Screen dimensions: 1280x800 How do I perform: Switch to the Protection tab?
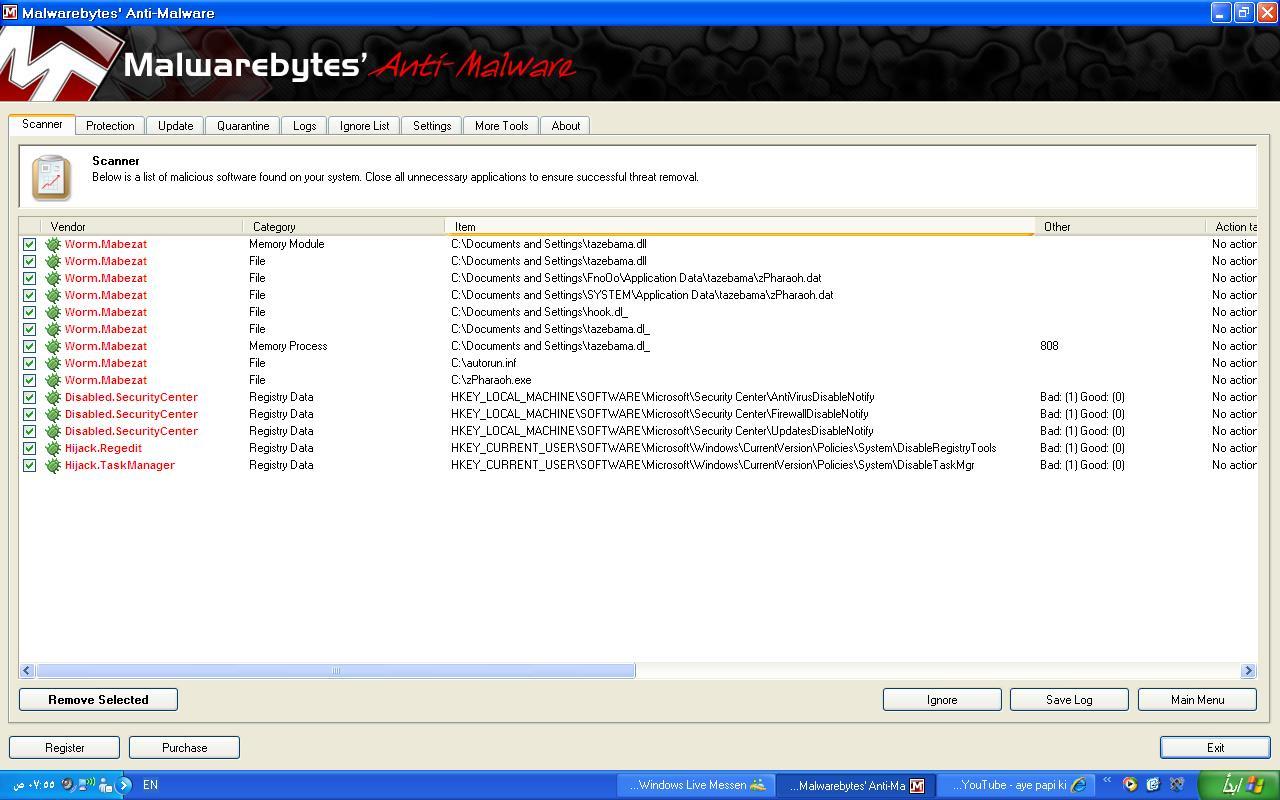(110, 126)
